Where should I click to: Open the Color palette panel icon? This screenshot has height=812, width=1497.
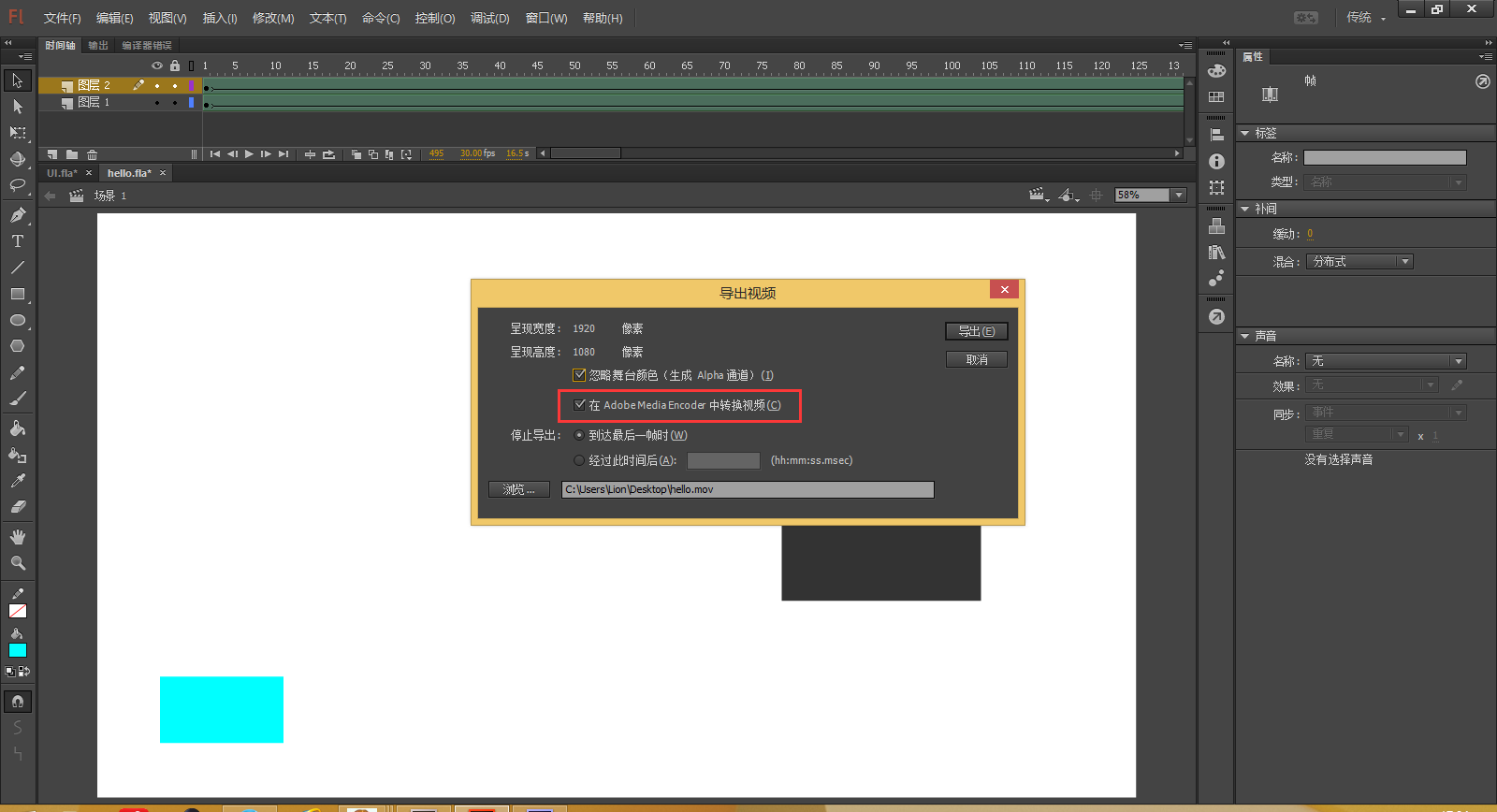1216,71
